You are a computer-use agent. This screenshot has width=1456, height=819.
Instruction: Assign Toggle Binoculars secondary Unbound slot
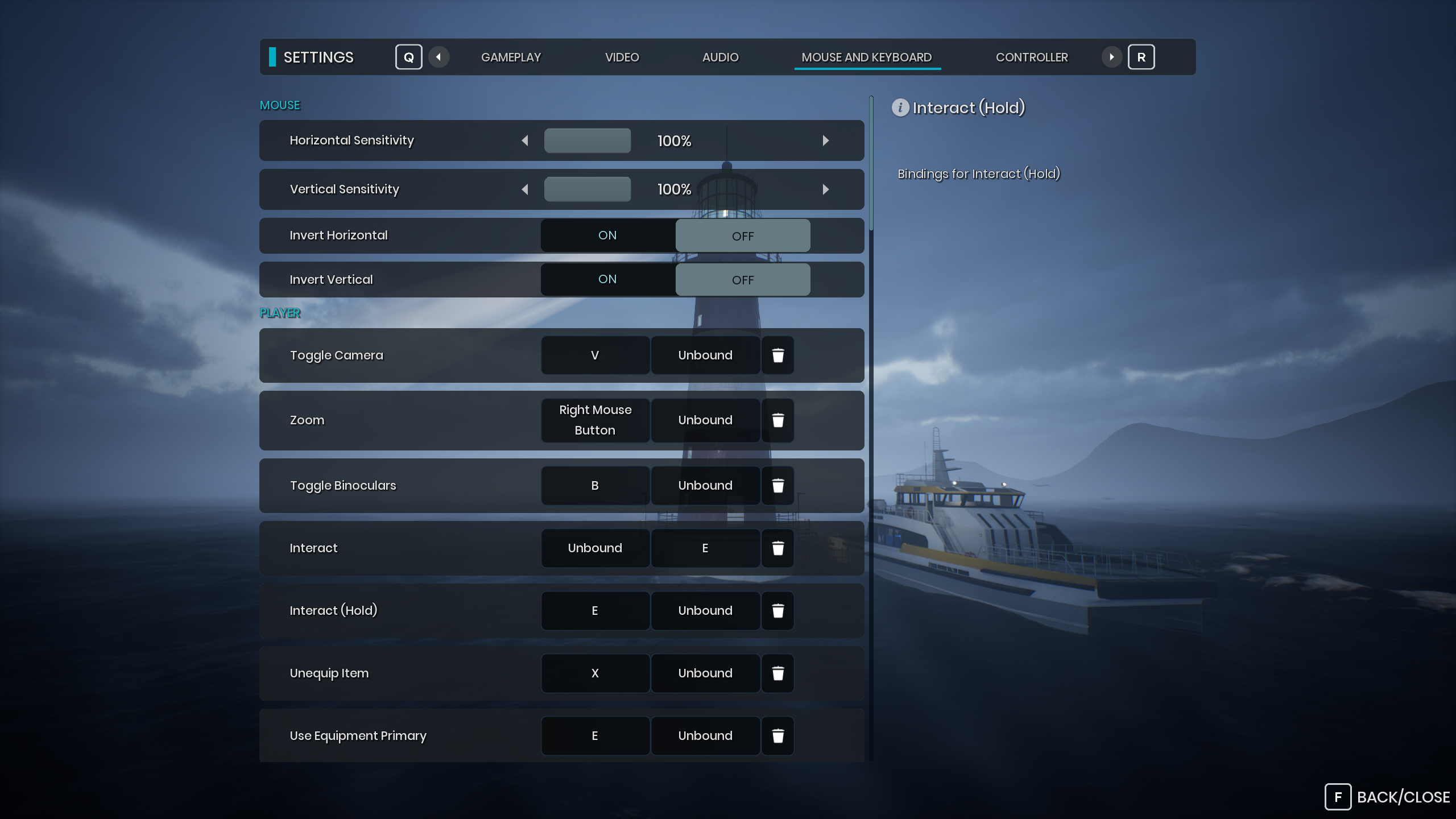pyautogui.click(x=705, y=486)
